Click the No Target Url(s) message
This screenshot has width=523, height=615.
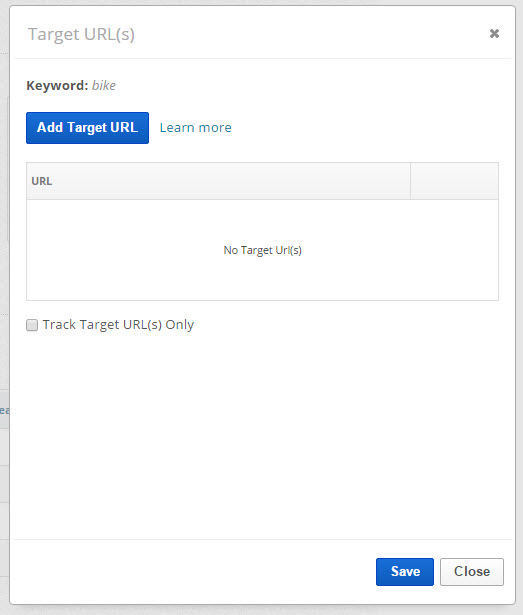tap(262, 250)
